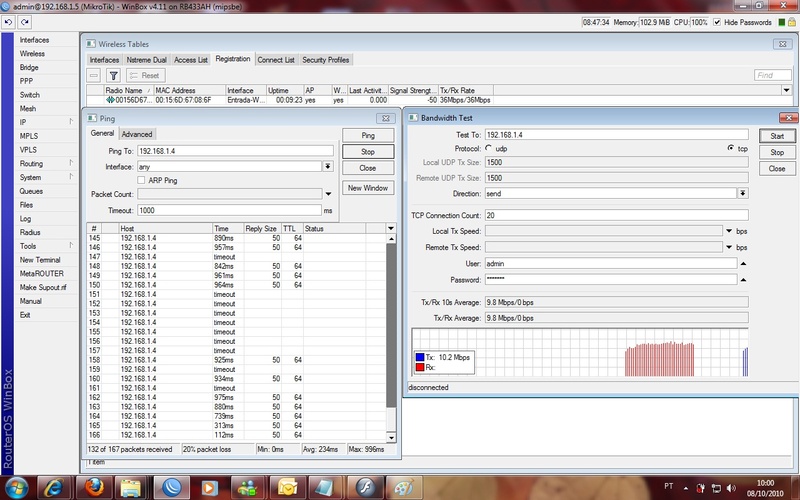Click the undo arrow in WinBox toolbar
The image size is (800, 500).
click(x=10, y=22)
